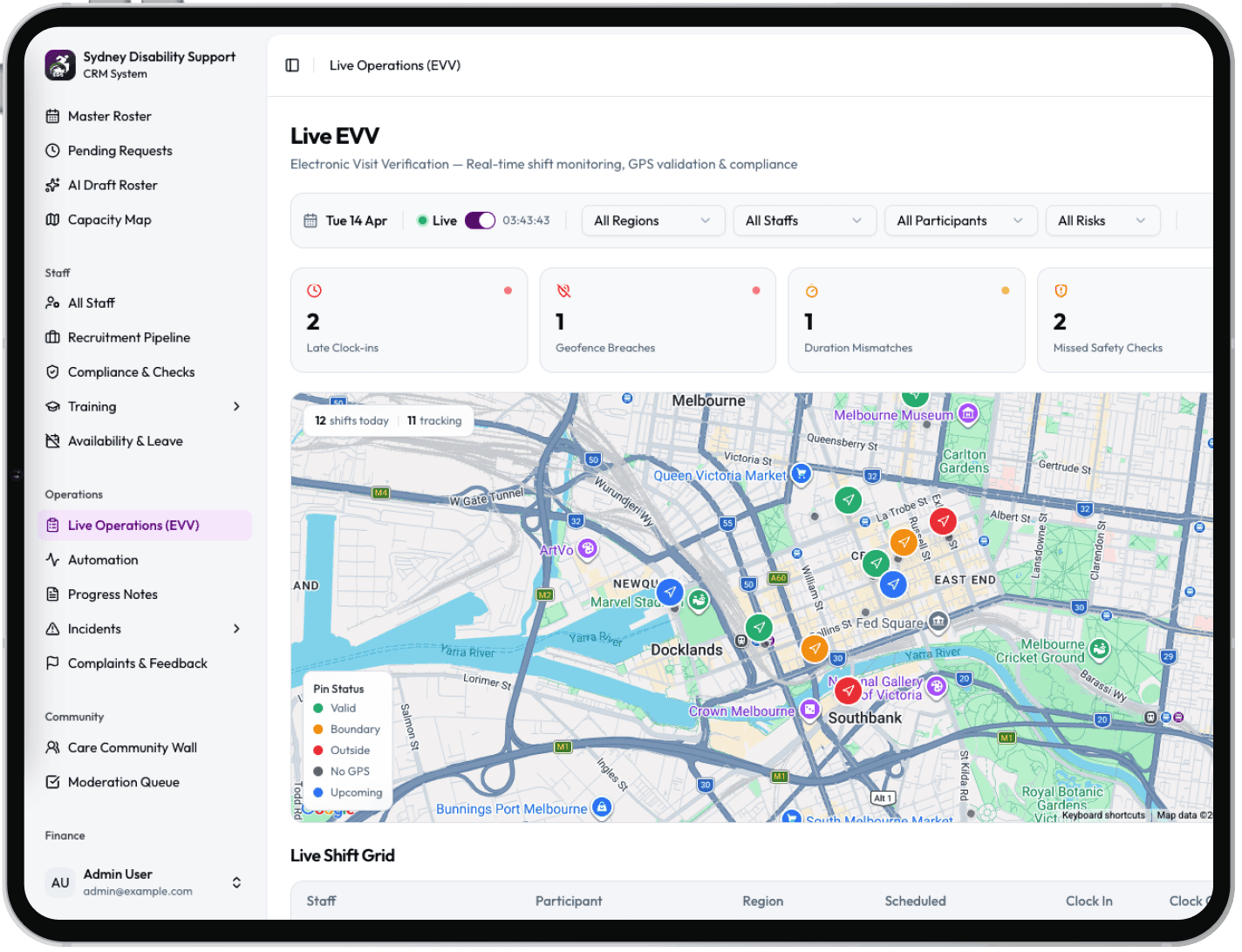The image size is (1242, 952).
Task: Click the "Live Shift Grid" heading
Action: click(343, 855)
